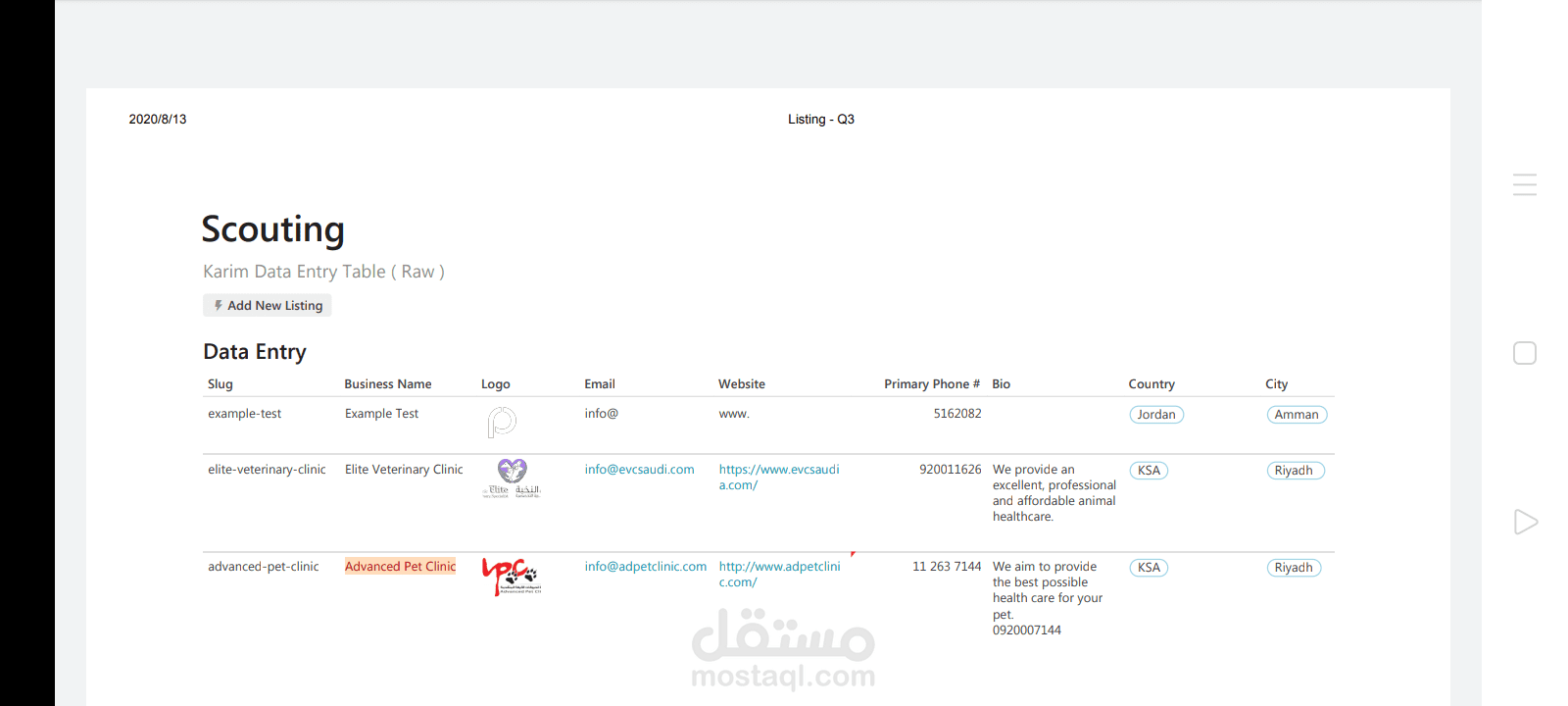Select phone number 11 263 7144
The image size is (1568, 706).
947,567
